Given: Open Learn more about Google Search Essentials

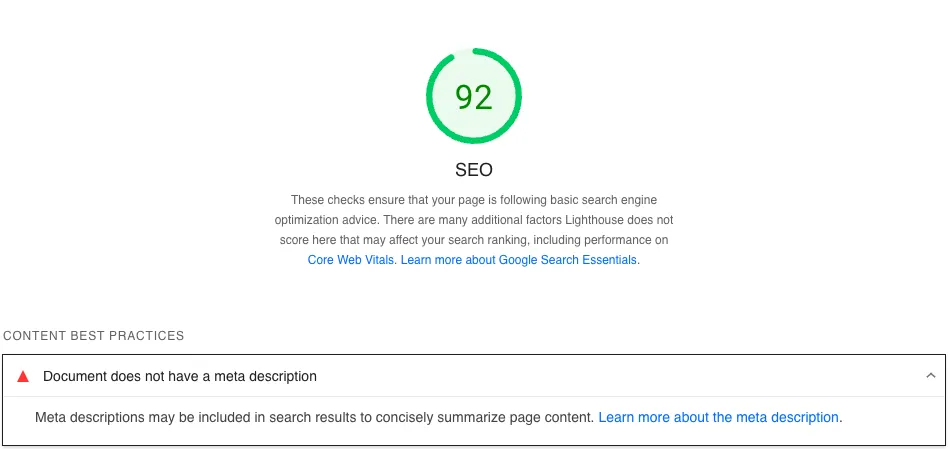Looking at the screenshot, I should click(x=519, y=260).
